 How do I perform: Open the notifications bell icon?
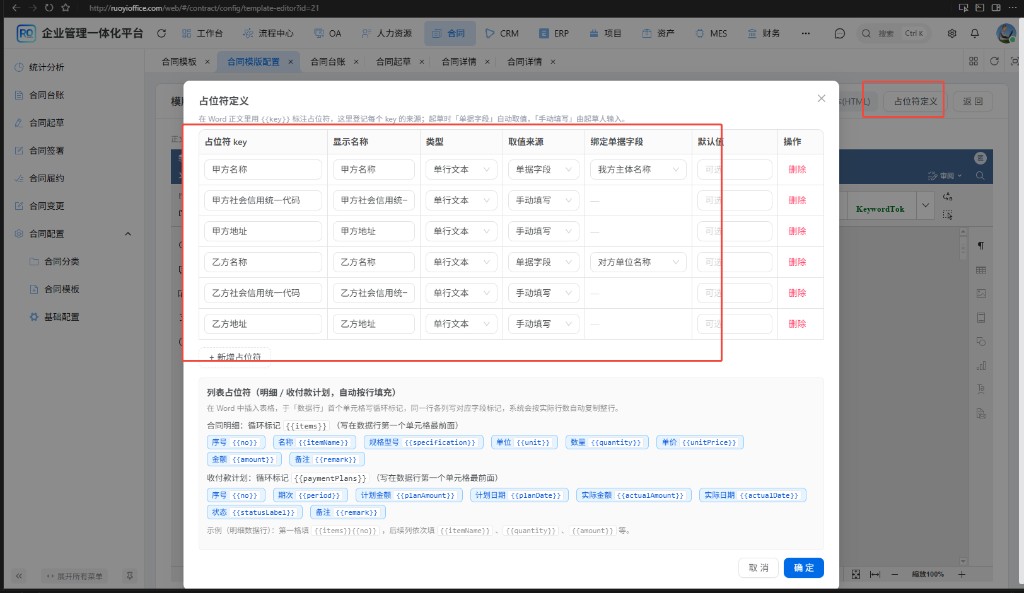pos(975,33)
